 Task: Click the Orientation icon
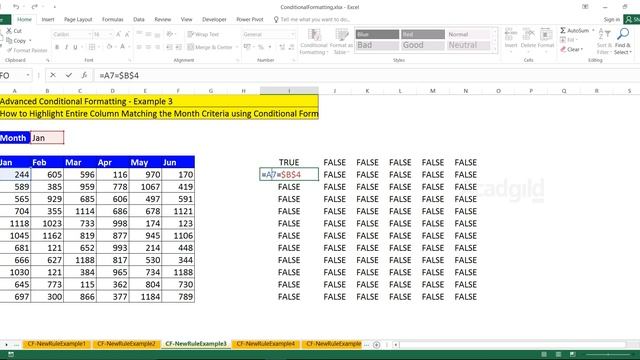170,34
